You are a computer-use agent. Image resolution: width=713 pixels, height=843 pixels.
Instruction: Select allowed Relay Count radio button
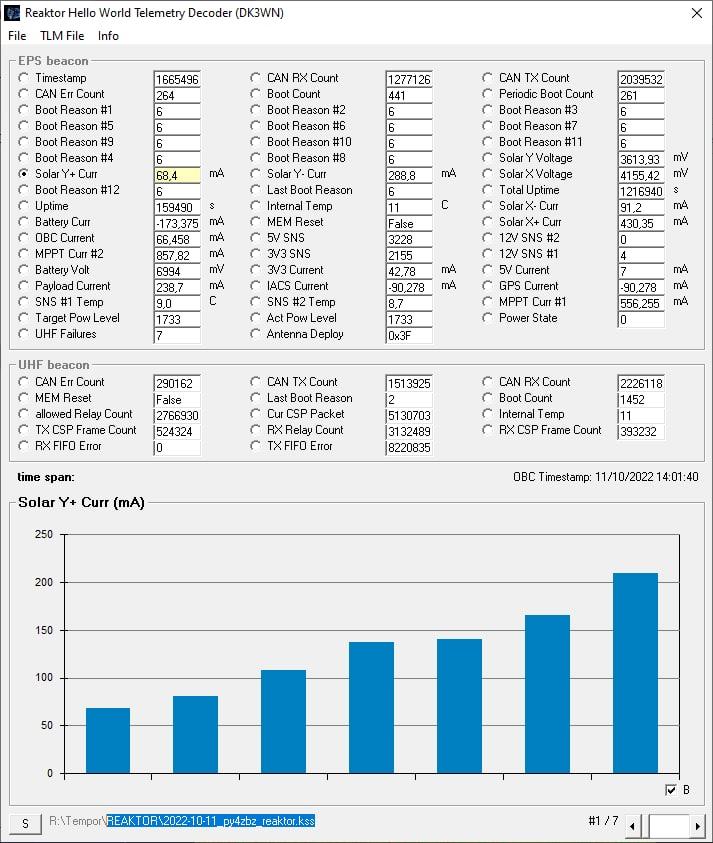[24, 414]
